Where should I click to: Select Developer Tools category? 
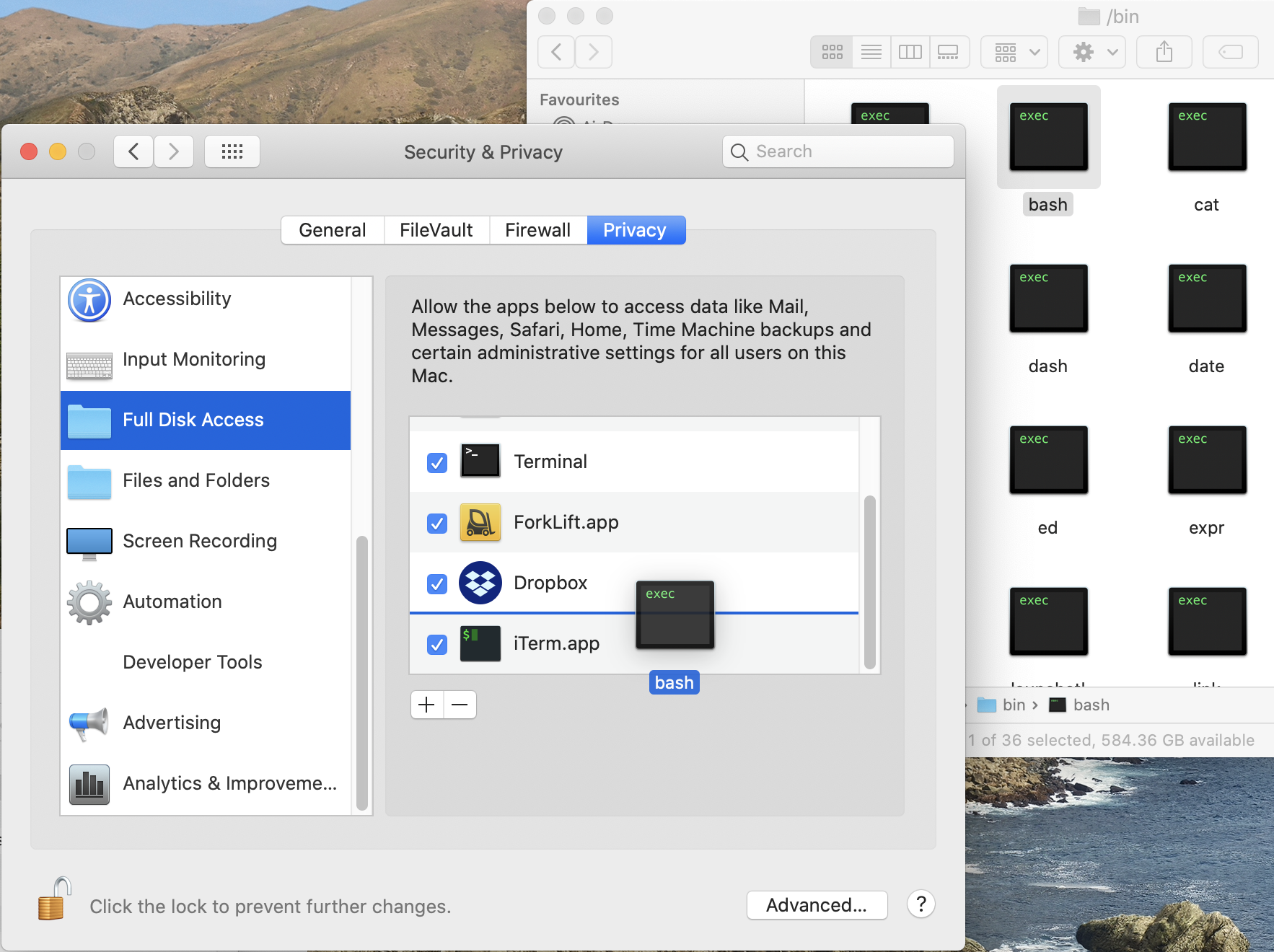(x=206, y=663)
